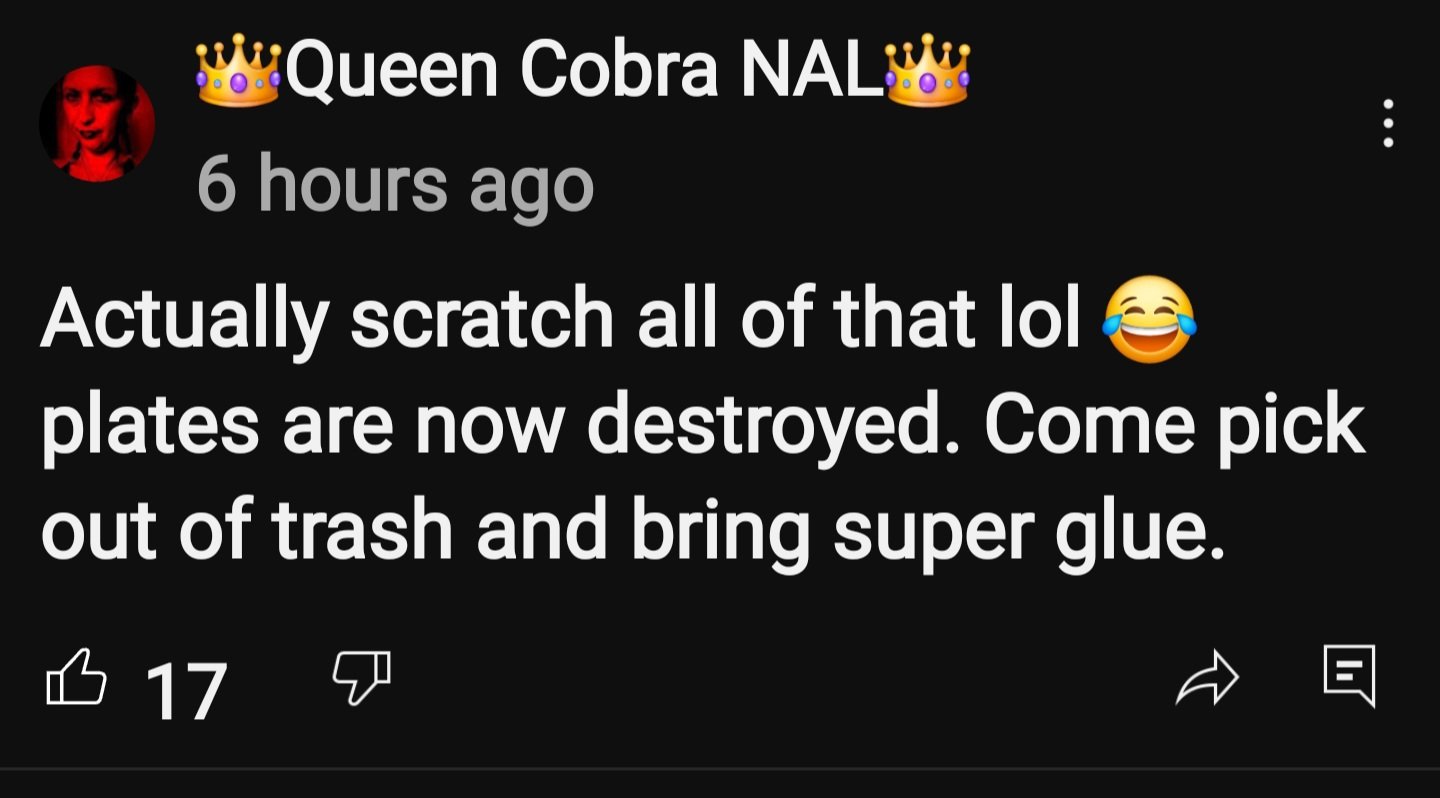This screenshot has width=1440, height=798.
Task: Select the like count 17
Action: (x=187, y=691)
